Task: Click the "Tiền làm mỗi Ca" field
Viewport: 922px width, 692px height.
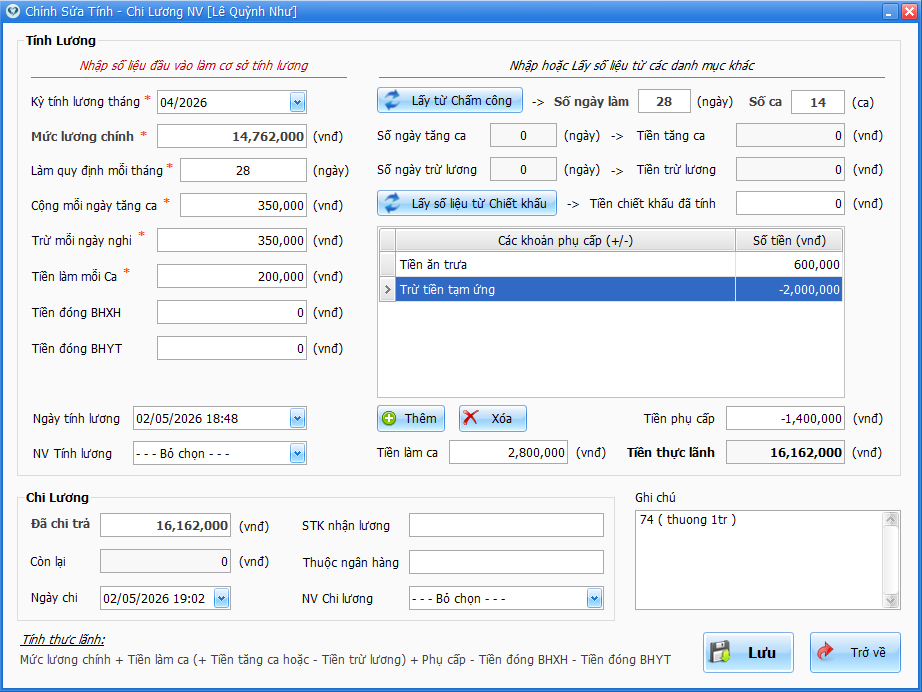Action: 232,276
